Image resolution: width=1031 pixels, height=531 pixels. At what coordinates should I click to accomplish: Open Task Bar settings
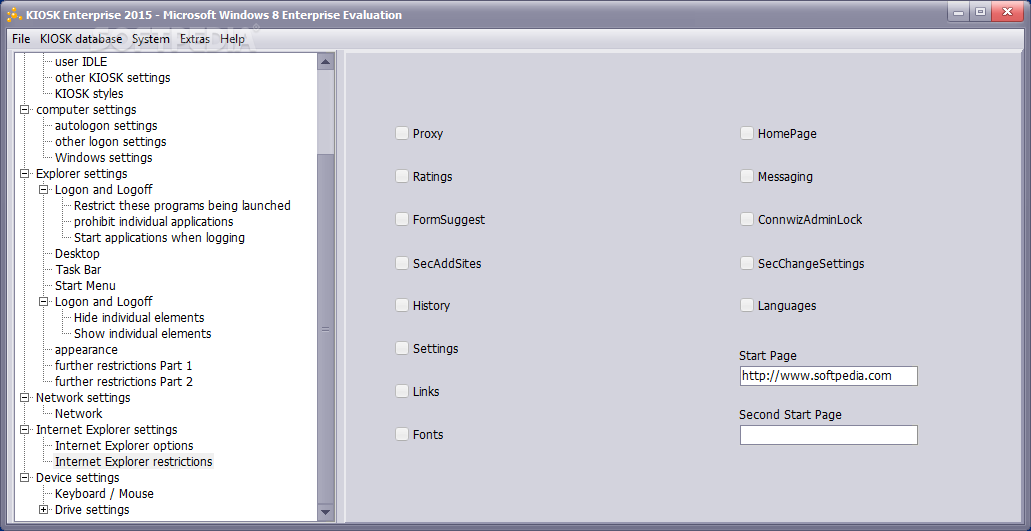(x=78, y=269)
